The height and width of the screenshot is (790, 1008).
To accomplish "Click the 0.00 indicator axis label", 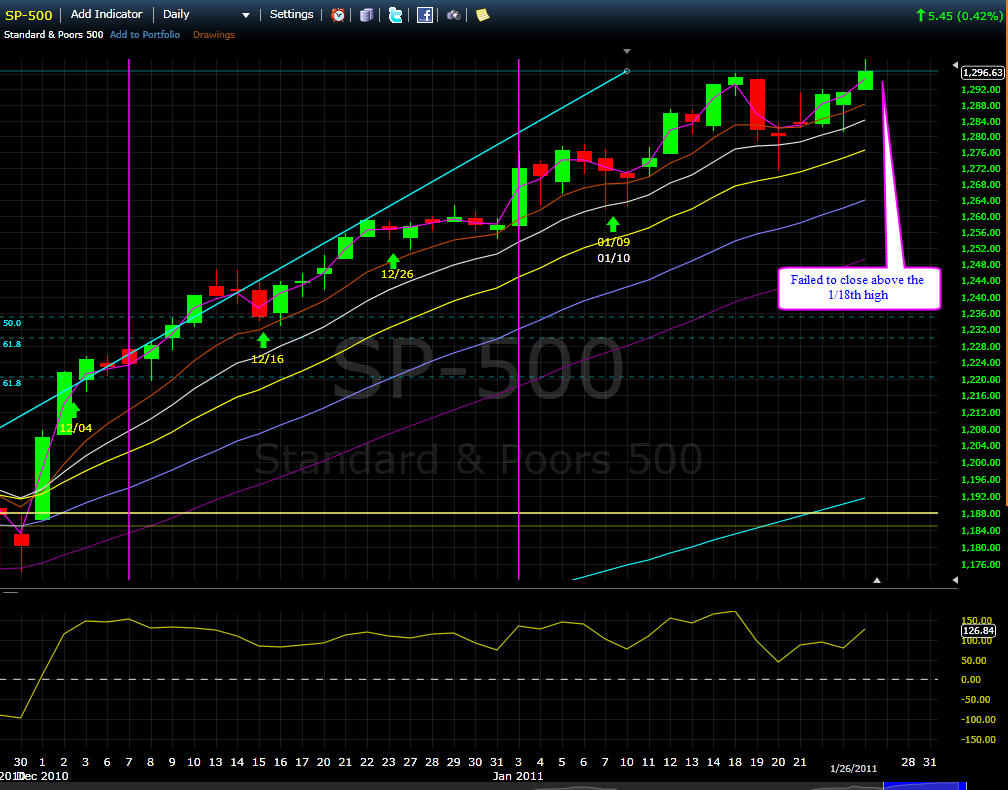I will pos(971,679).
